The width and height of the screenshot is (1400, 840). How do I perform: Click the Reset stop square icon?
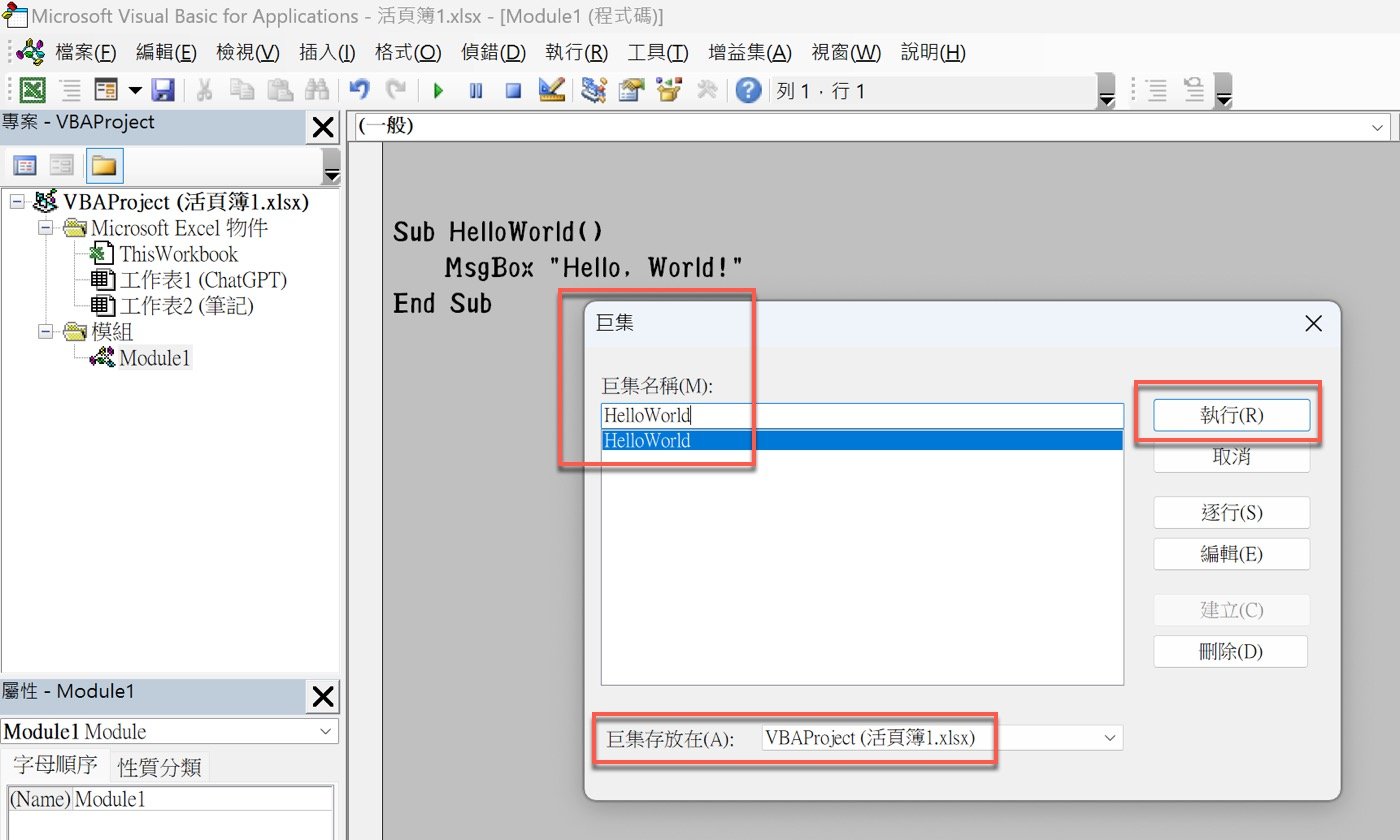click(513, 91)
